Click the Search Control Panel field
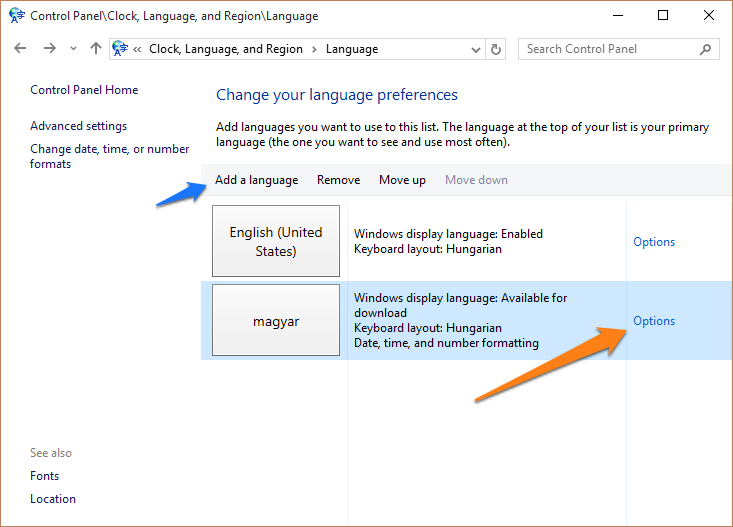733x527 pixels. coord(618,49)
